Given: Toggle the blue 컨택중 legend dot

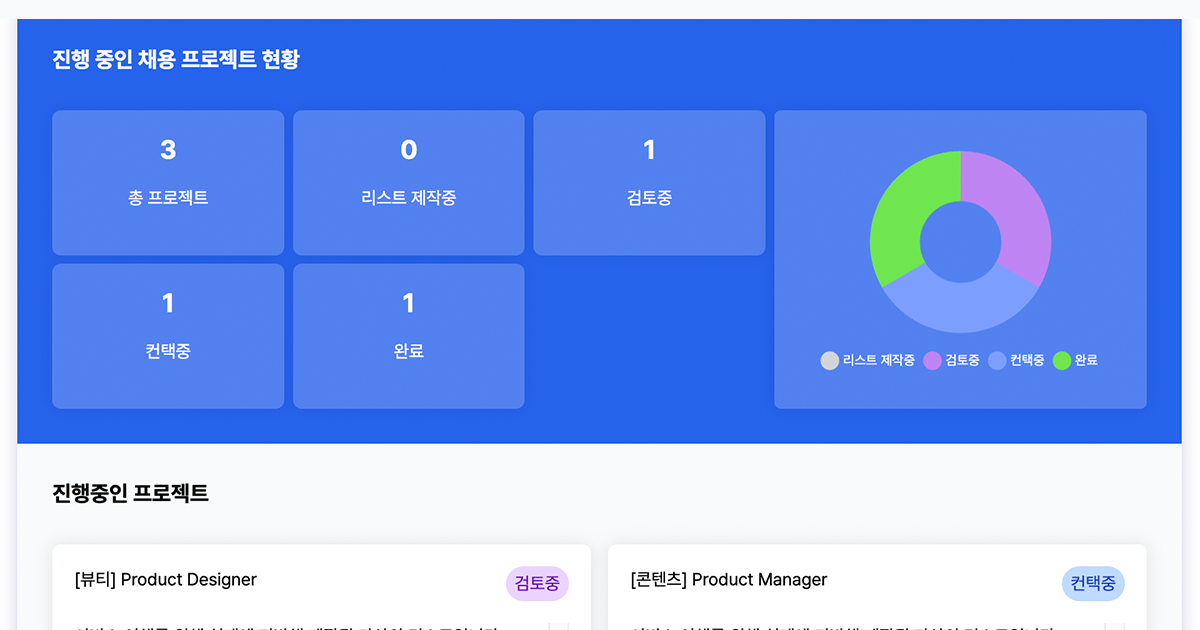Looking at the screenshot, I should coord(997,361).
